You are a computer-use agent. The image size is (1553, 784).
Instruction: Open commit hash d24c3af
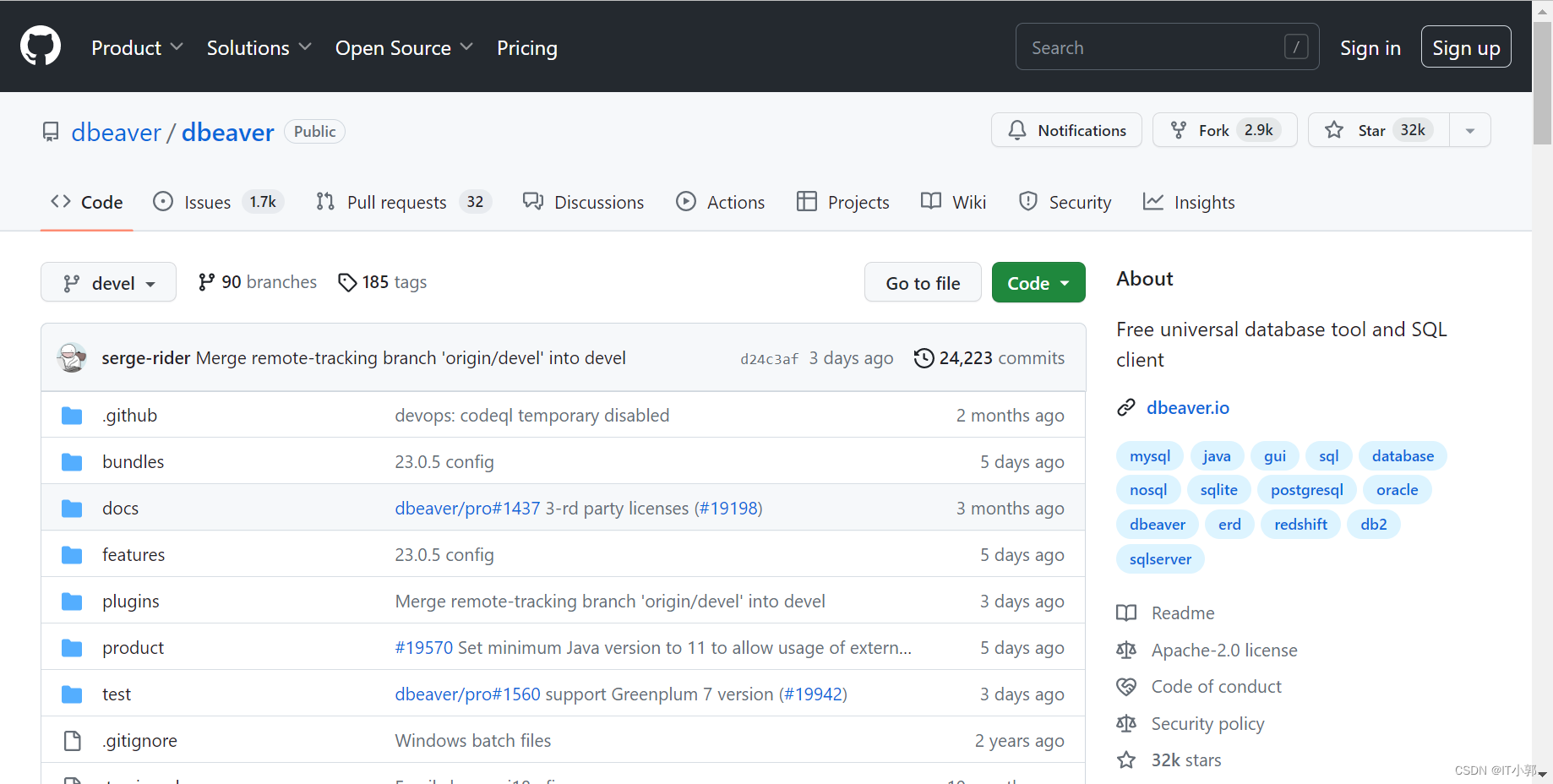click(769, 359)
